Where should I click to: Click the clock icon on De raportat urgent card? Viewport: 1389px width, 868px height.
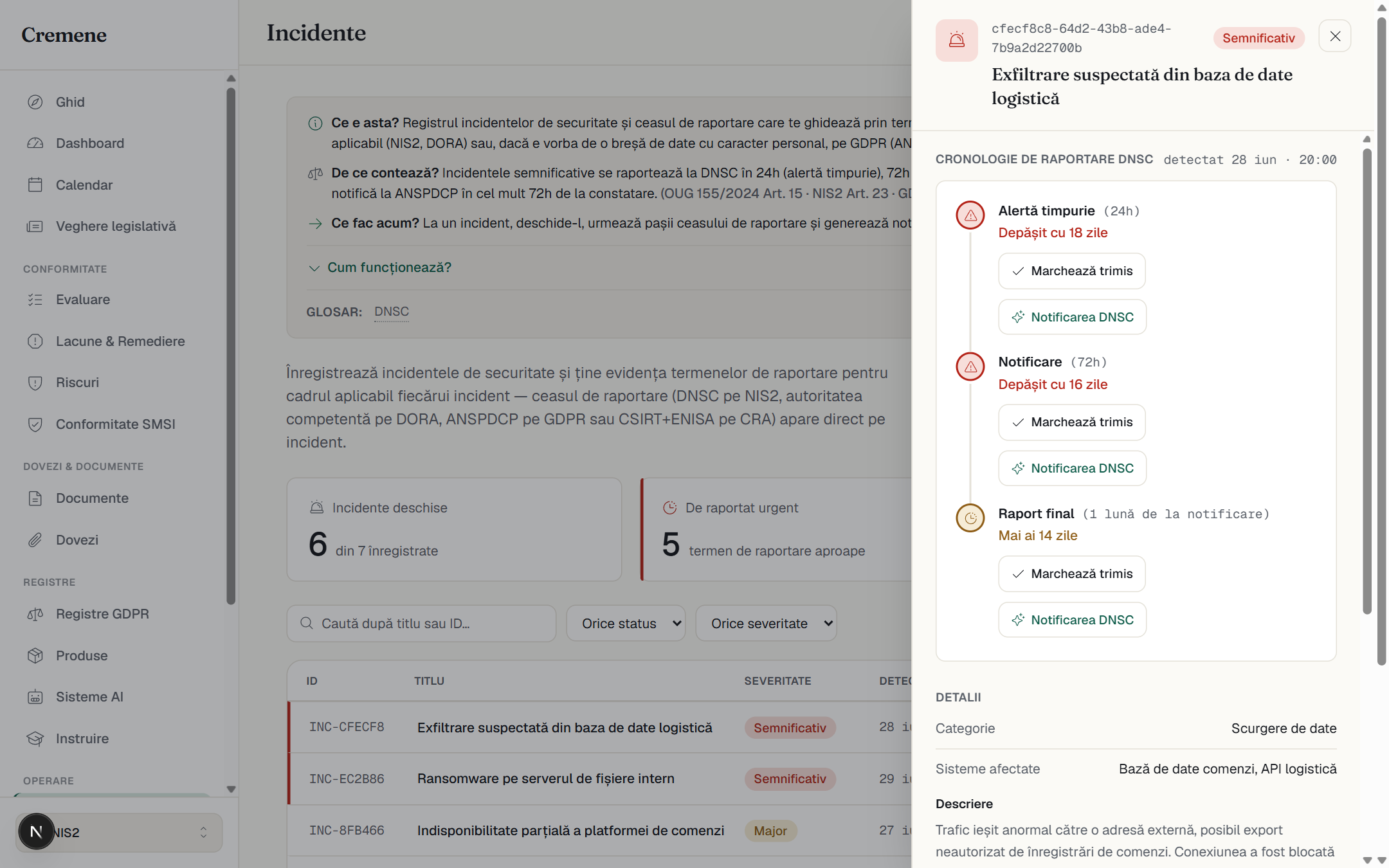click(x=670, y=508)
